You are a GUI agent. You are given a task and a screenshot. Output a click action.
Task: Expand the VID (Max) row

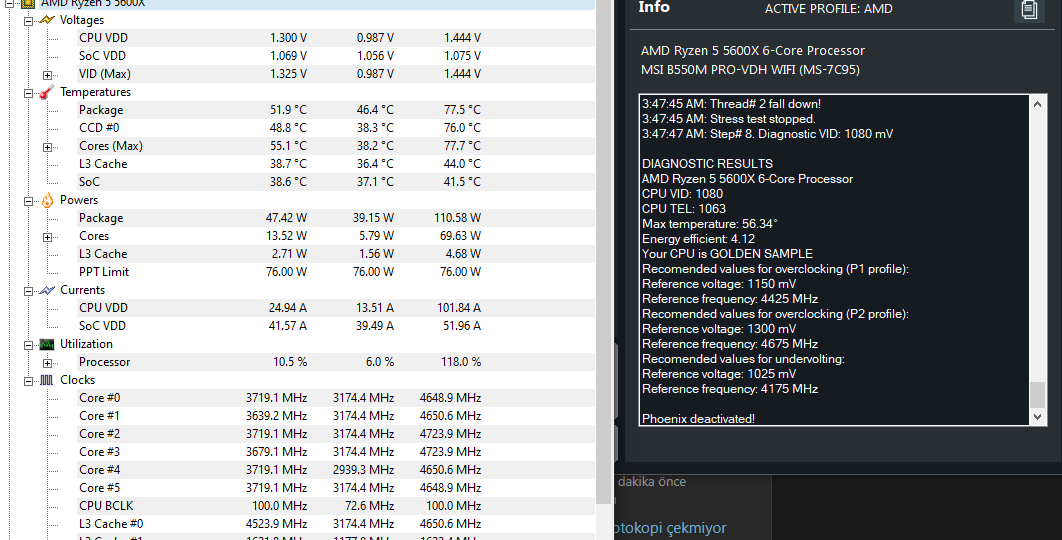coord(47,75)
